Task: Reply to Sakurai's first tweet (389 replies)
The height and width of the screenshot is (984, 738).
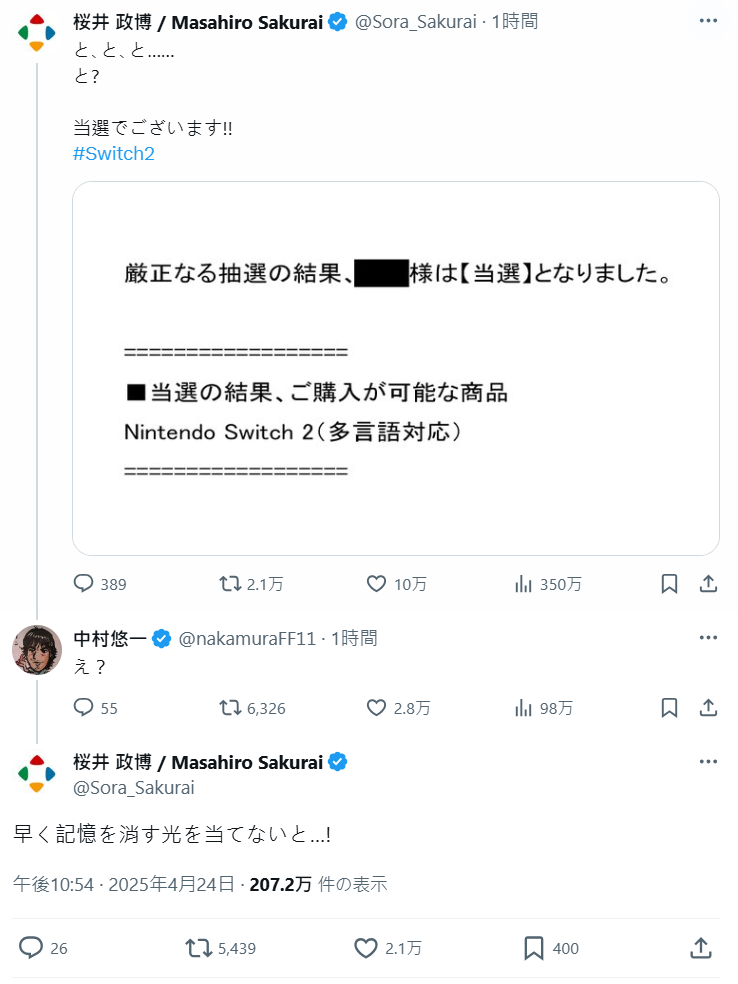Action: pyautogui.click(x=84, y=584)
